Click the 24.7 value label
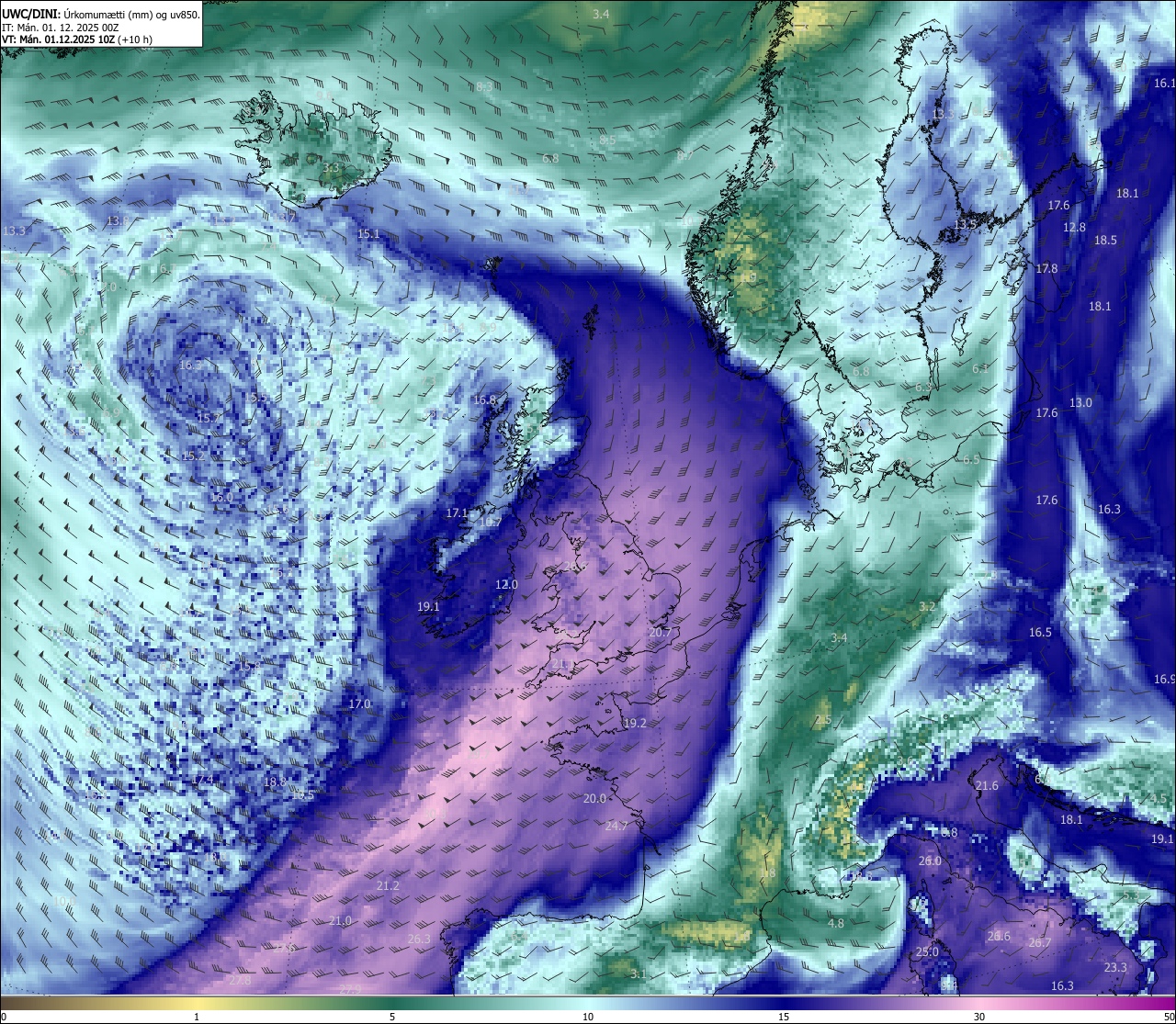 tap(616, 827)
